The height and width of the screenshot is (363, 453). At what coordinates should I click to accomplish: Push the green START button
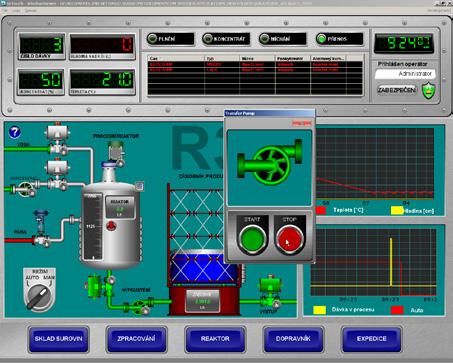(x=252, y=239)
